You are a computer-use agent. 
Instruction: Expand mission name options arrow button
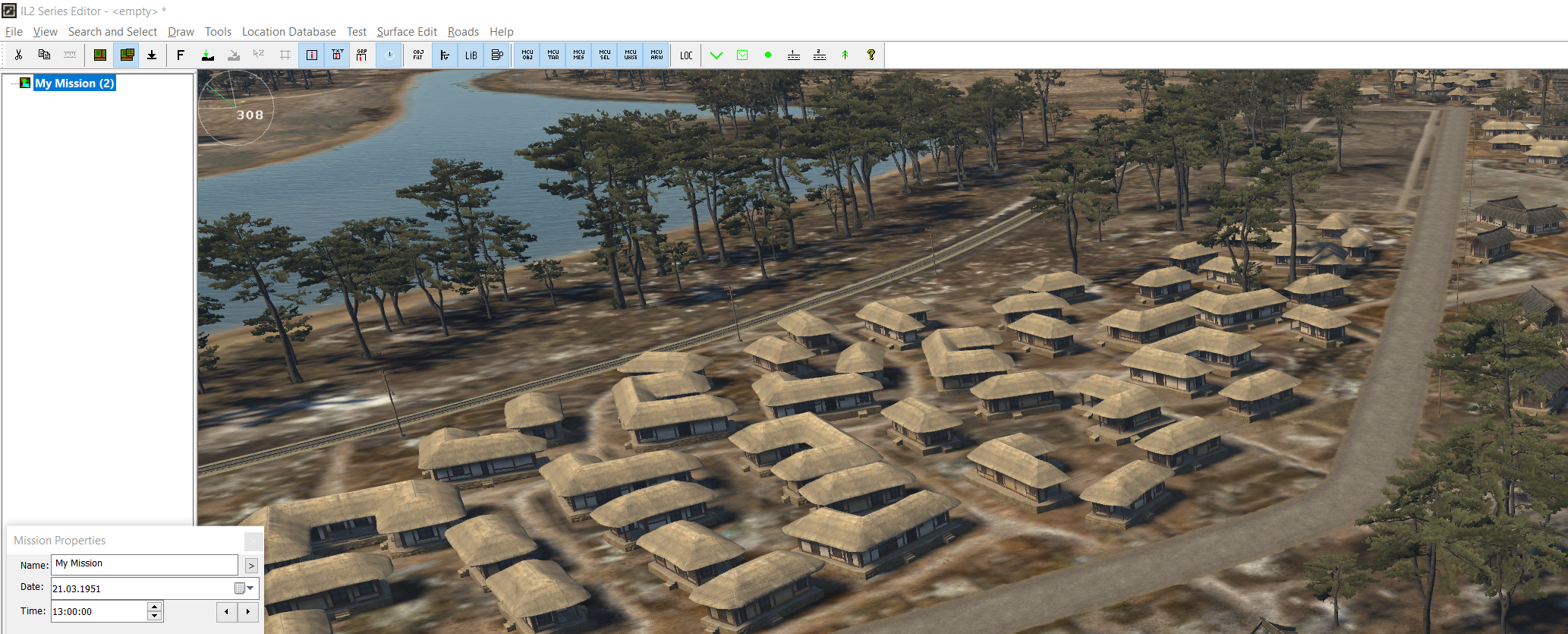coord(251,566)
